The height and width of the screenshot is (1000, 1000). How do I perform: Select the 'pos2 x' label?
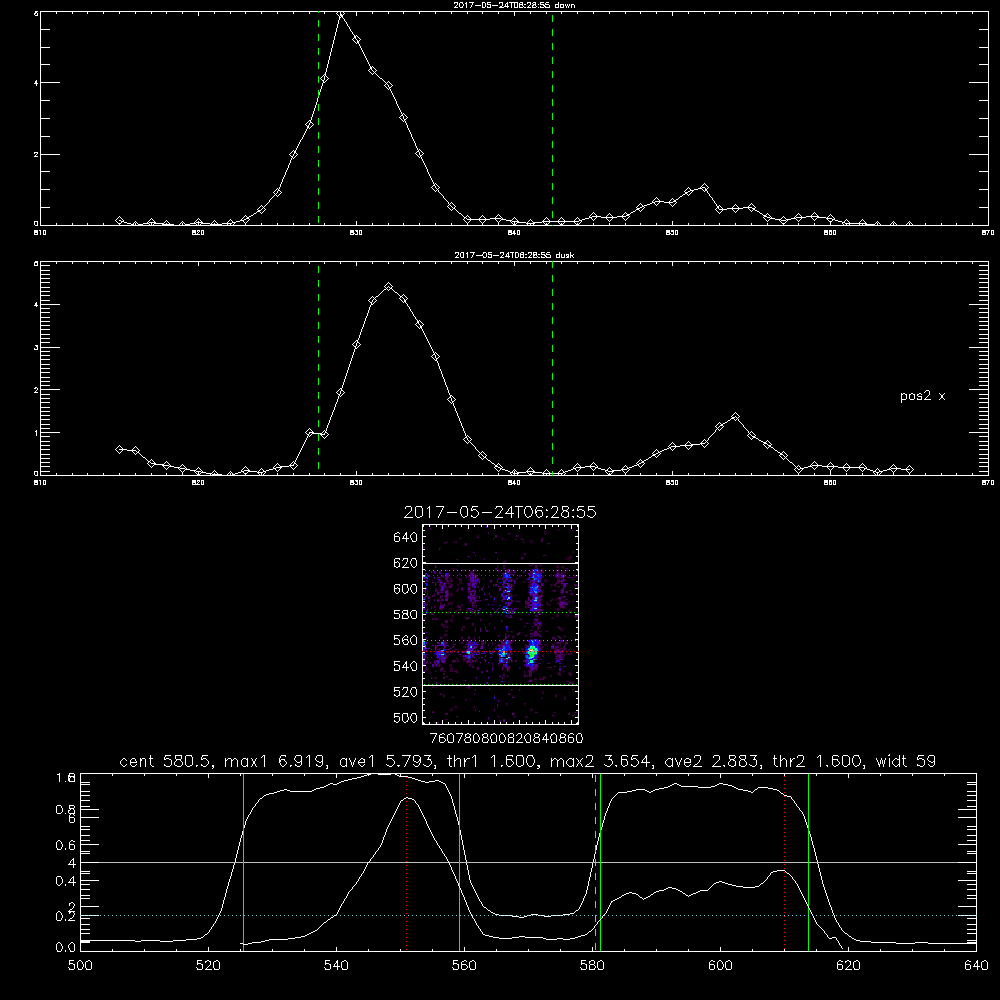(922, 396)
